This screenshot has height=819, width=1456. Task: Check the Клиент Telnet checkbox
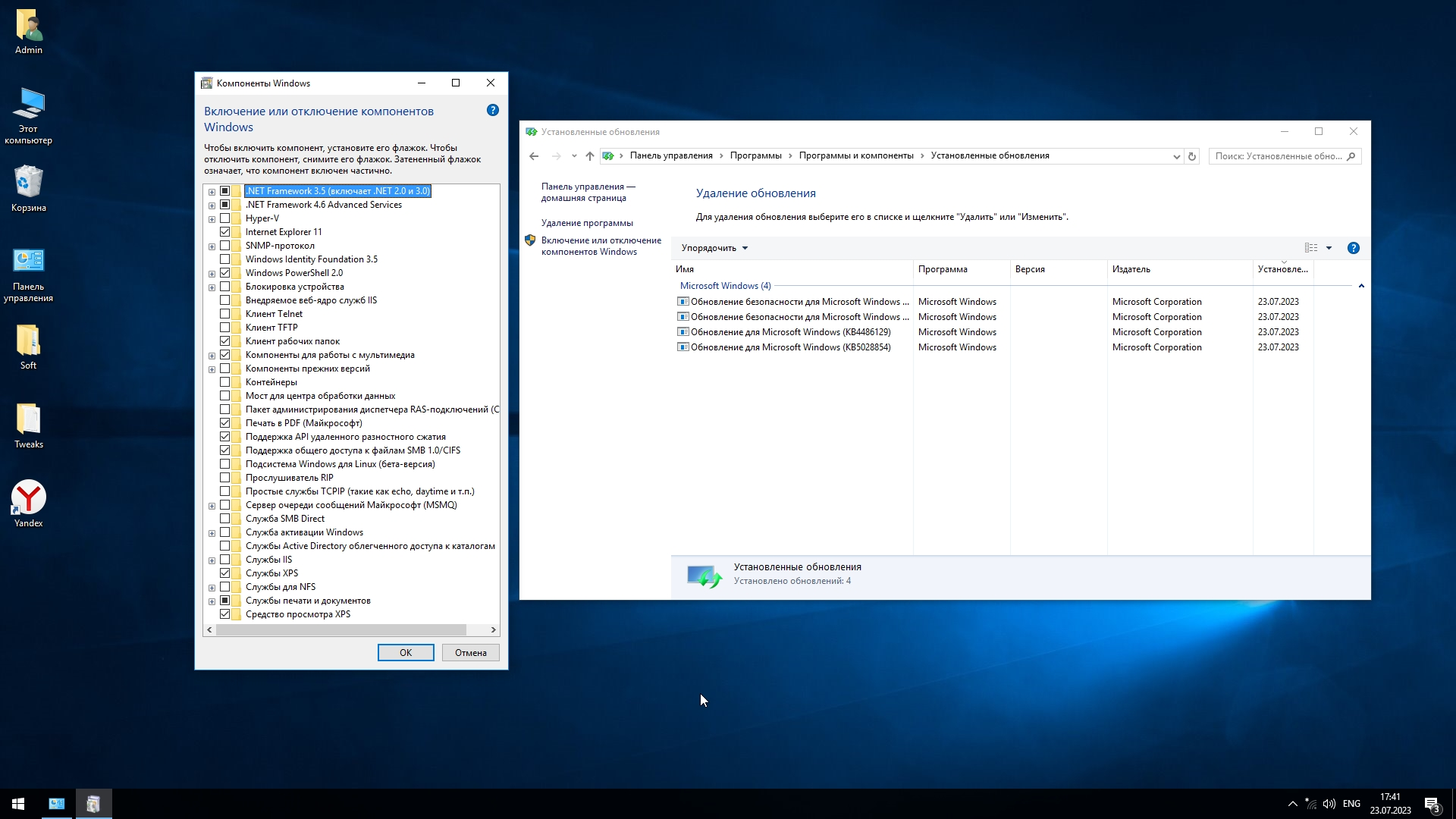(225, 314)
